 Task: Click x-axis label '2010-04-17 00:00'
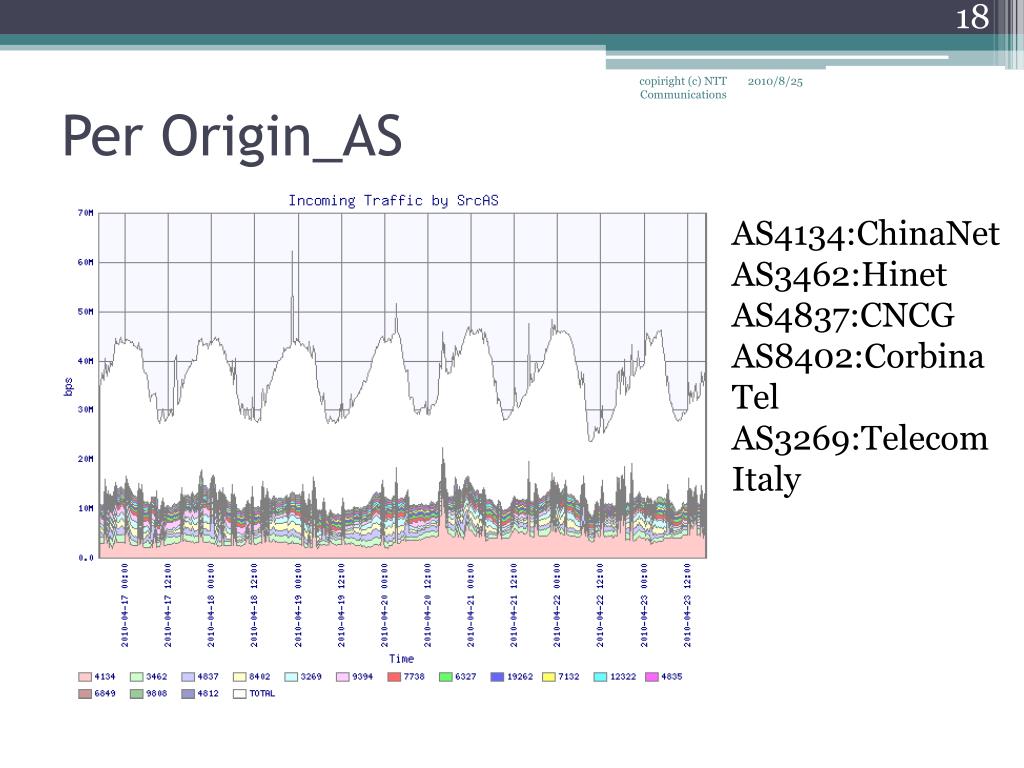(125, 605)
